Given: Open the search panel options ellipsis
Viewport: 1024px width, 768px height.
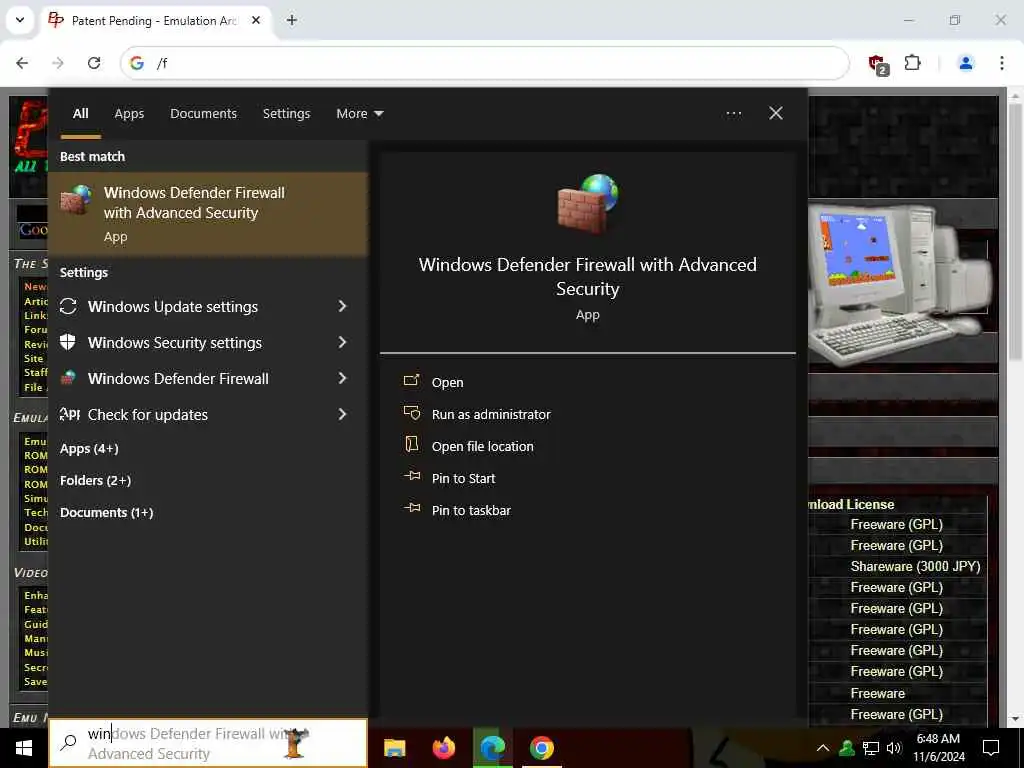Looking at the screenshot, I should pos(734,114).
